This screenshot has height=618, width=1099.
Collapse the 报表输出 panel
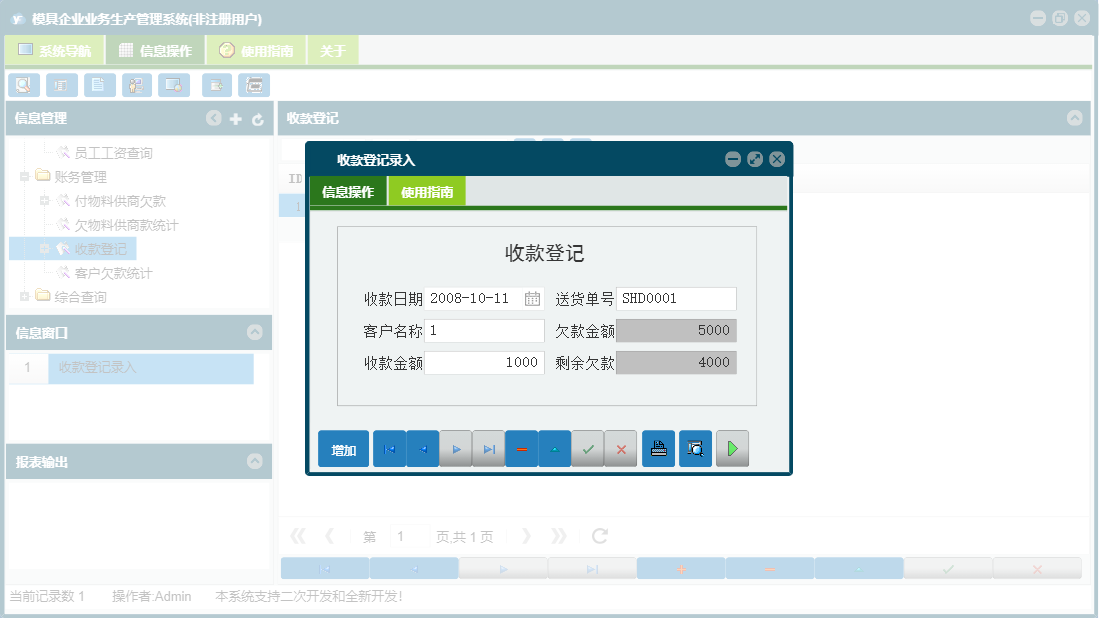257,461
